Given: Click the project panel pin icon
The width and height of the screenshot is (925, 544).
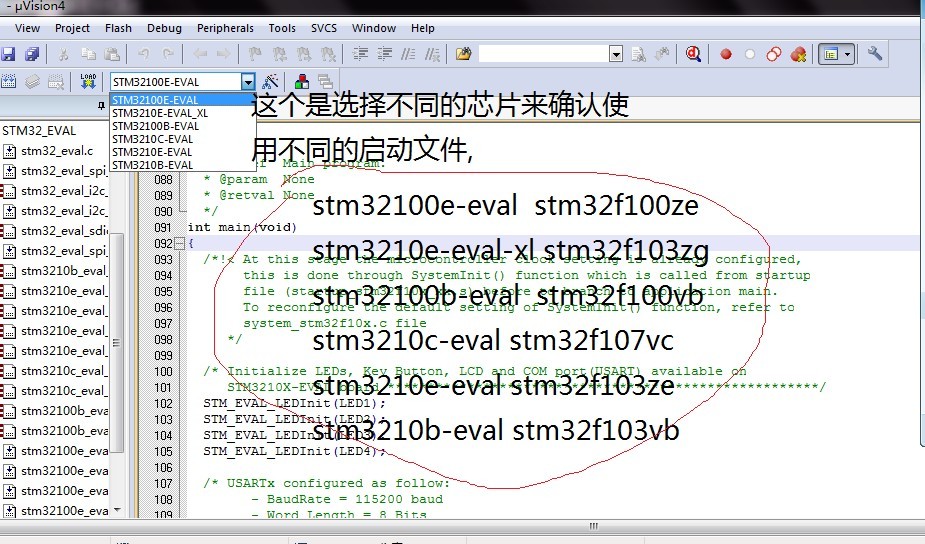Looking at the screenshot, I should point(101,106).
